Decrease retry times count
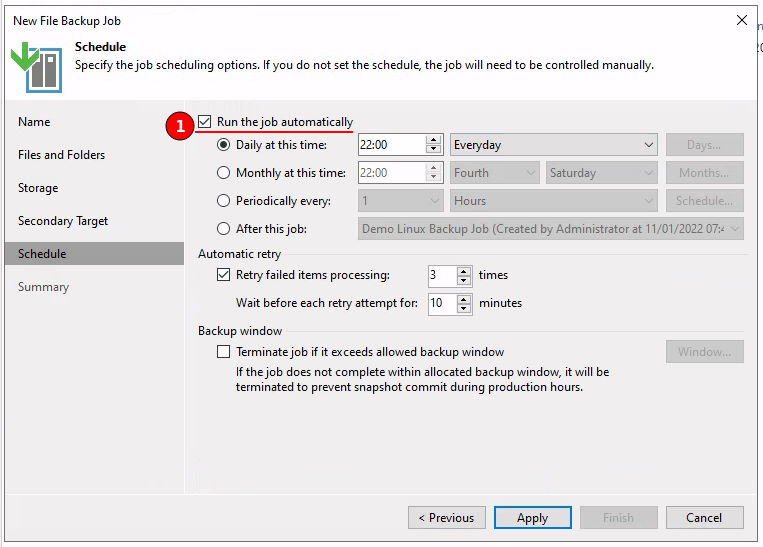This screenshot has width=763, height=547. pyautogui.click(x=464, y=280)
